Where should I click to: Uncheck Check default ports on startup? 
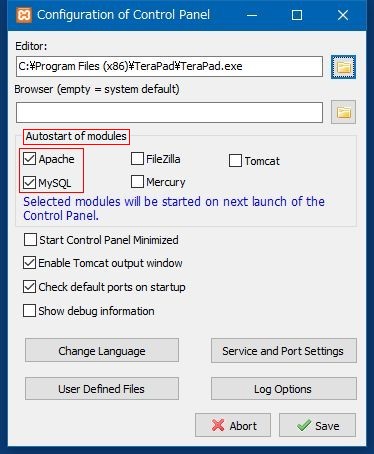point(29,287)
